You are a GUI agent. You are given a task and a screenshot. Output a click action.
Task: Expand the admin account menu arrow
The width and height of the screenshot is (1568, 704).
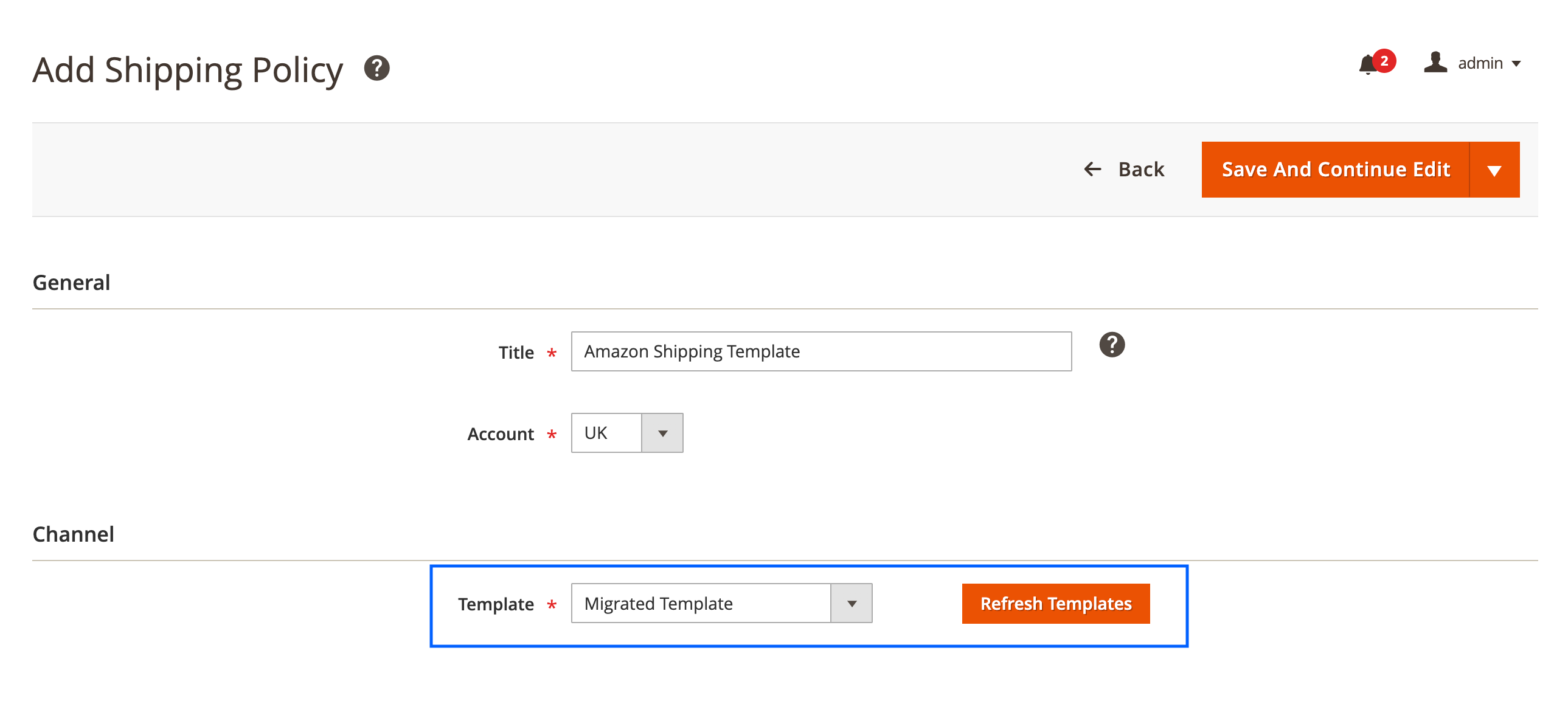[1516, 64]
